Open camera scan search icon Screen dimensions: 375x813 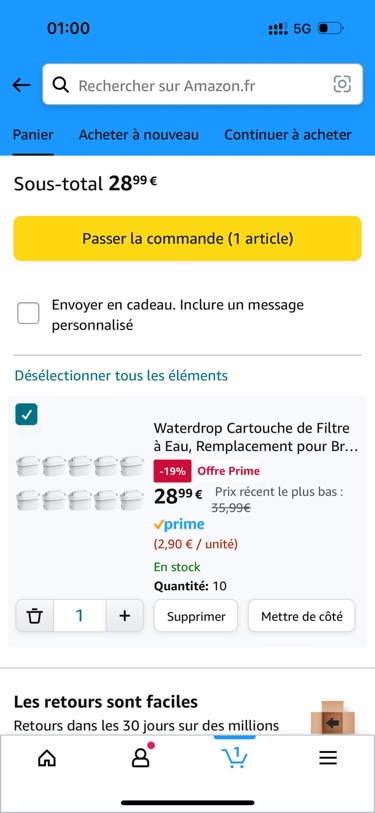click(342, 84)
